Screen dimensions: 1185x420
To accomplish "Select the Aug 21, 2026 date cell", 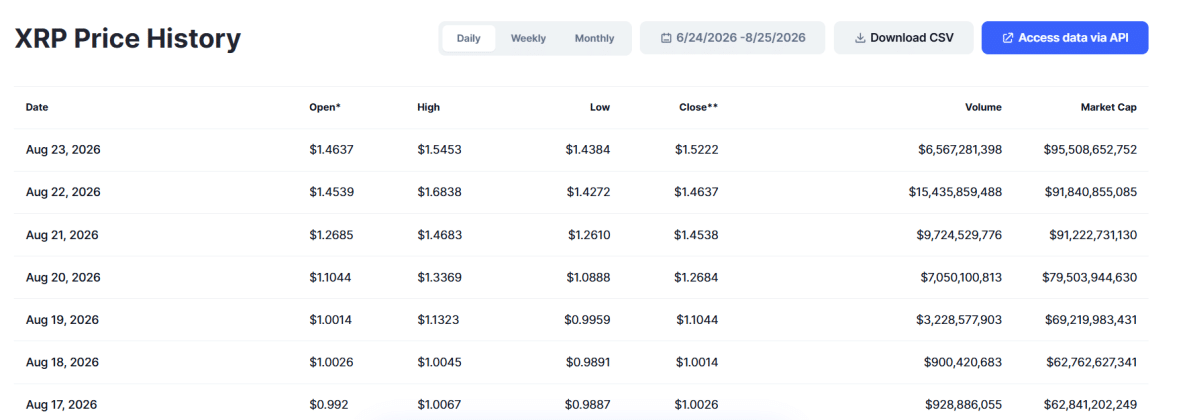I will [62, 235].
